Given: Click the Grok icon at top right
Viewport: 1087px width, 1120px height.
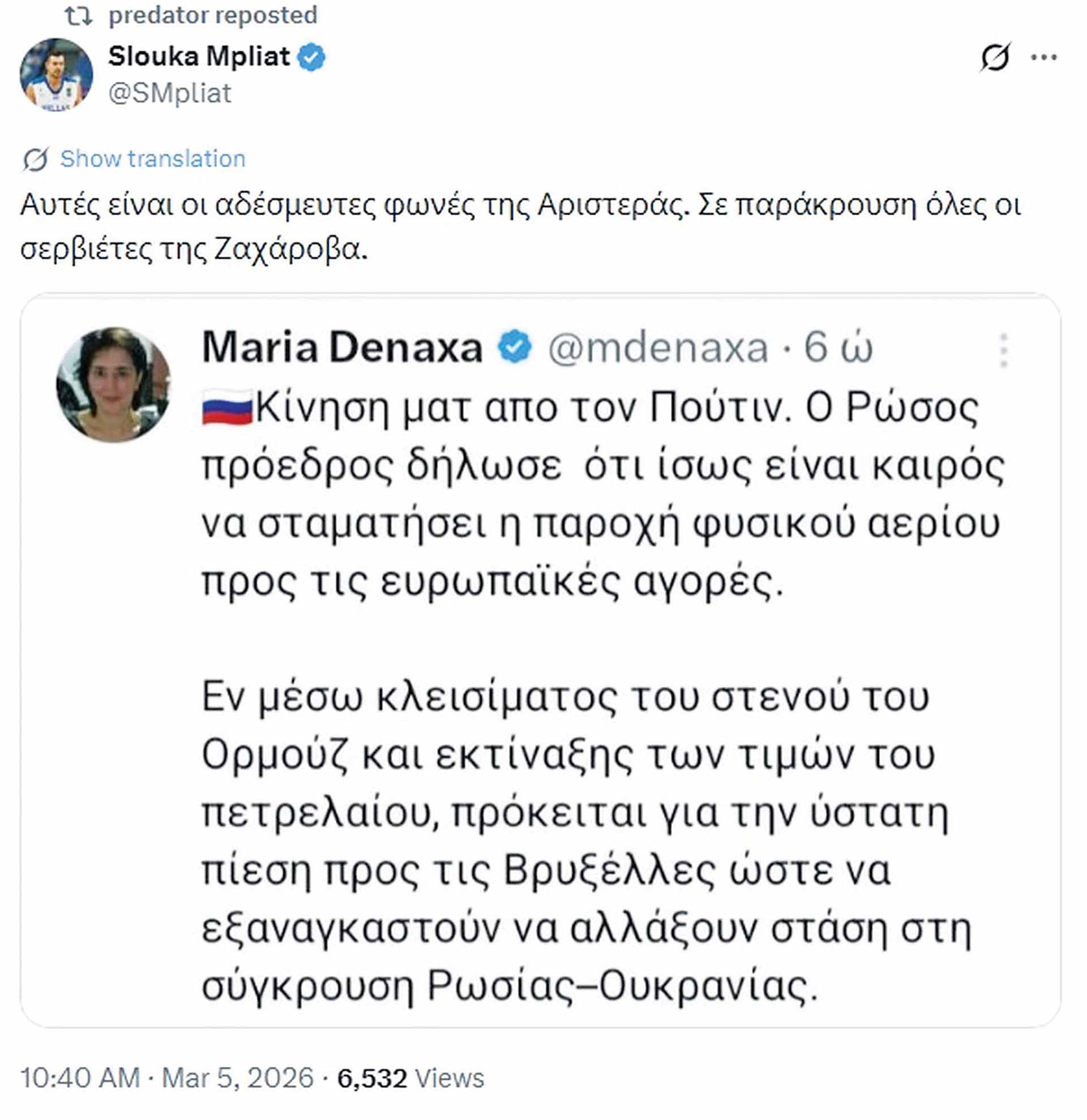Looking at the screenshot, I should [x=995, y=57].
